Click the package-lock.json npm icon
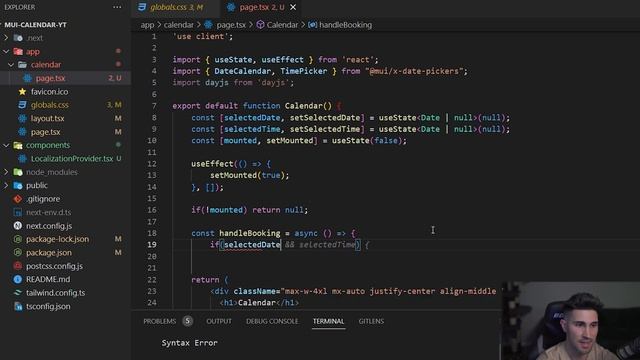The image size is (640, 360). point(18,239)
